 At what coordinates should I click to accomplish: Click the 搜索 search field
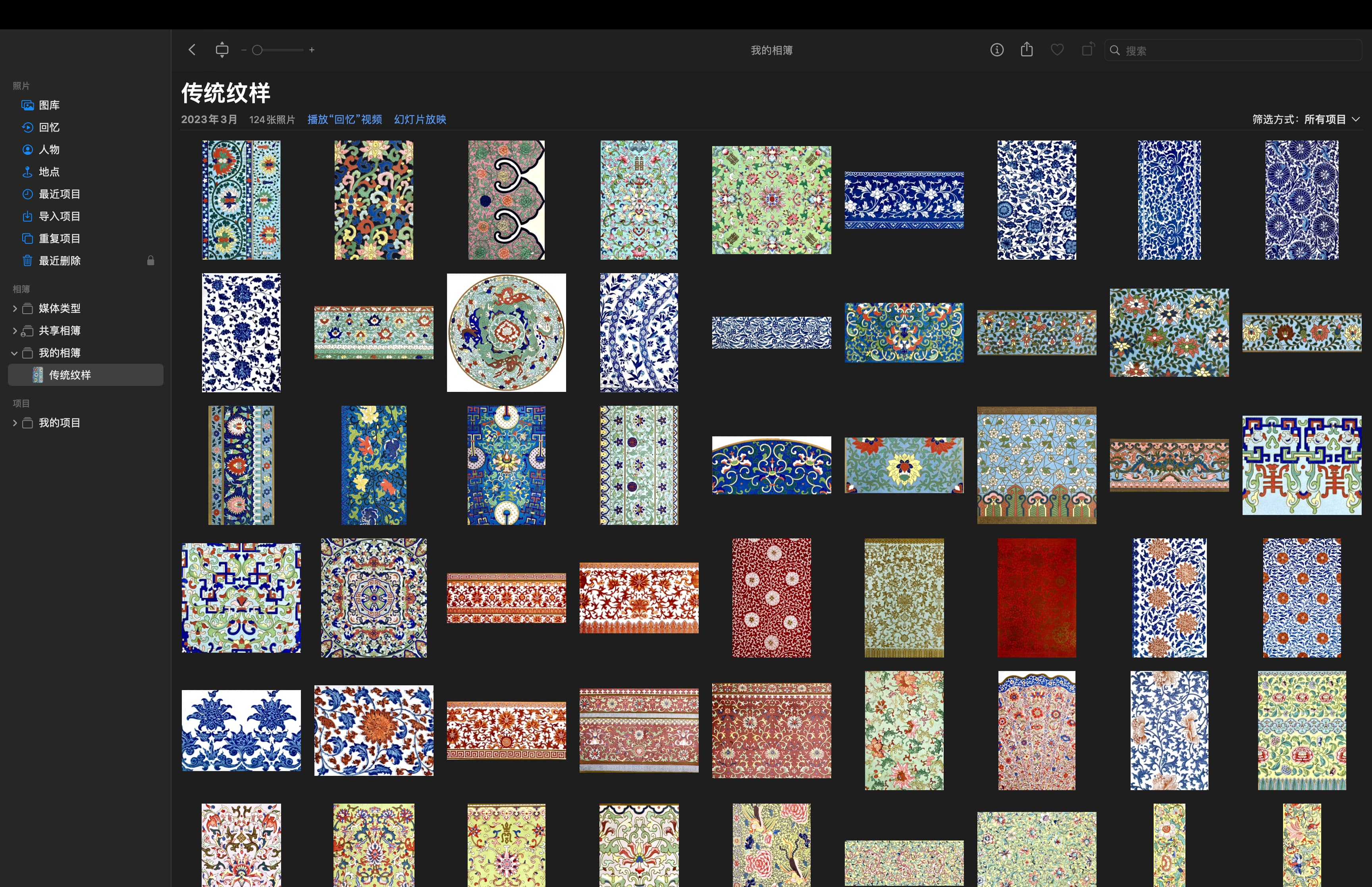(x=1233, y=51)
